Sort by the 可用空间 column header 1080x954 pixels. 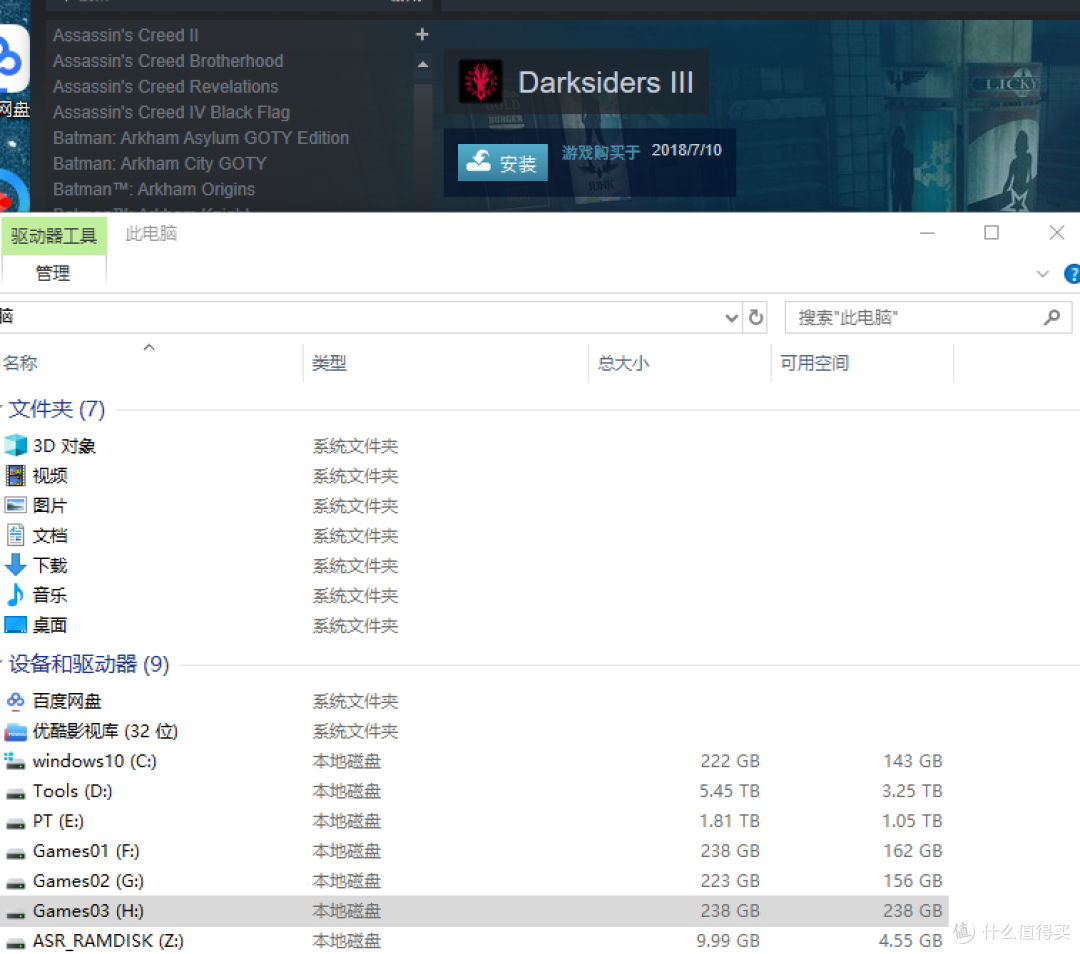[814, 362]
